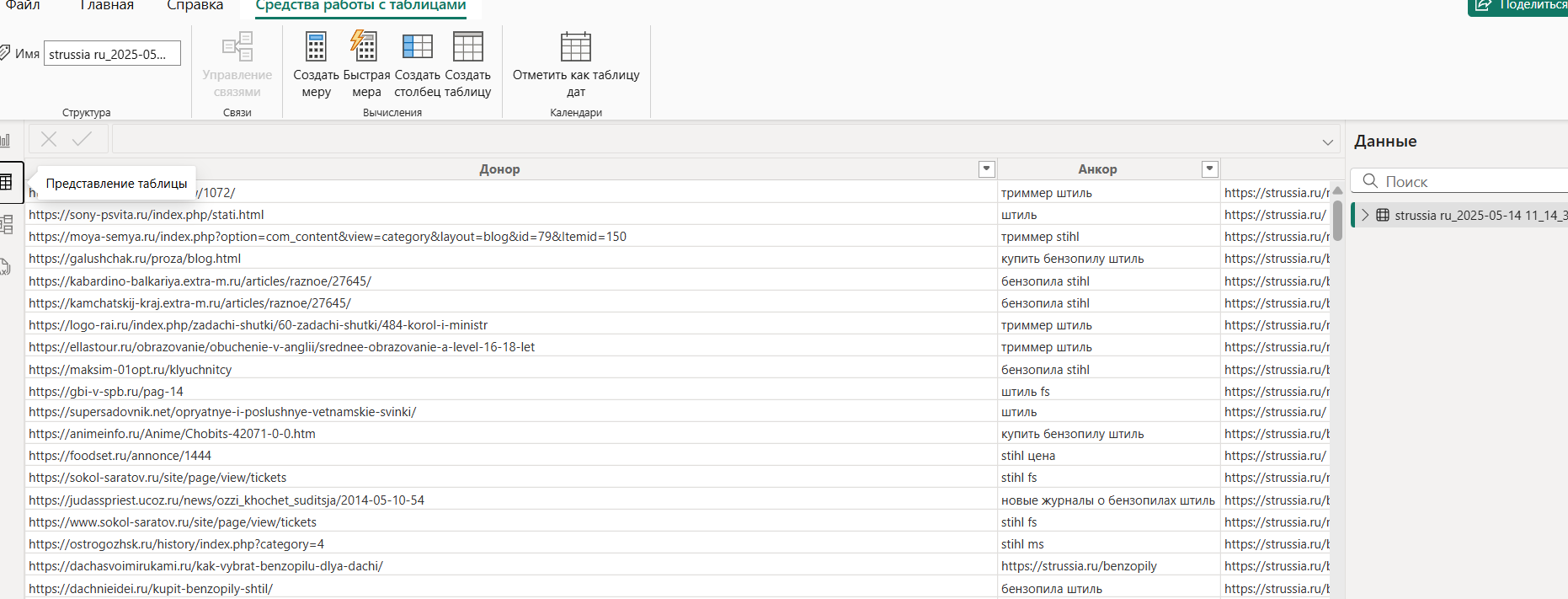Switch to report view in left sidebar
This screenshot has height=599, width=1568.
(x=7, y=141)
